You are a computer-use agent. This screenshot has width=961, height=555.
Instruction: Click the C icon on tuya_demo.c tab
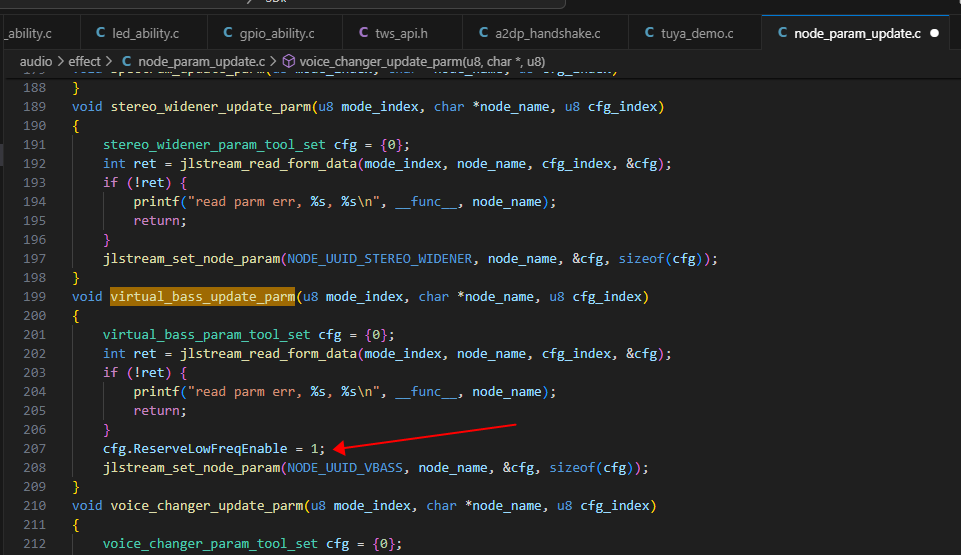click(650, 32)
